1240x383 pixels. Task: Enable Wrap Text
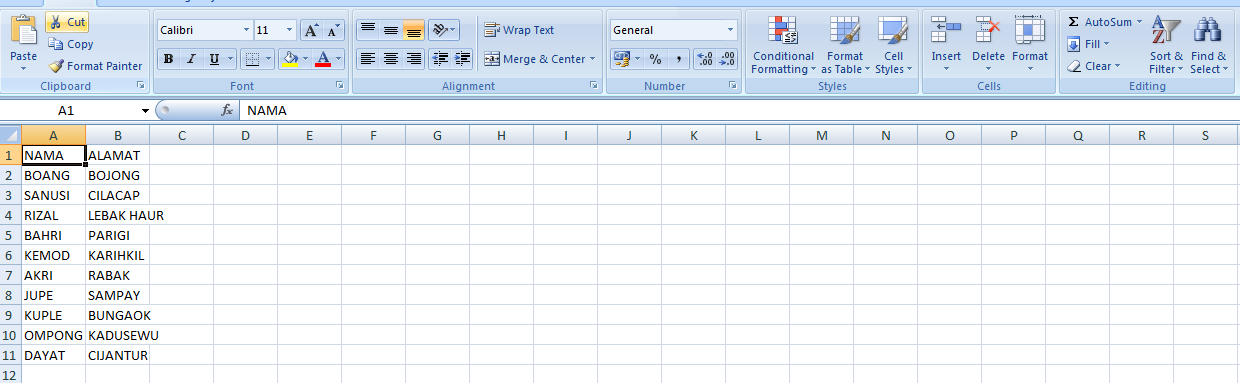(x=519, y=30)
